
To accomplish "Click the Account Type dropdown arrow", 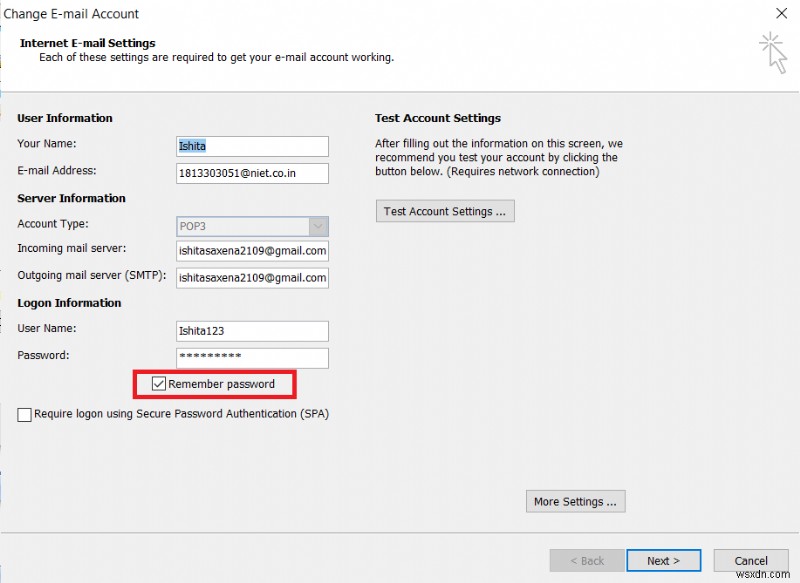I will tap(319, 225).
